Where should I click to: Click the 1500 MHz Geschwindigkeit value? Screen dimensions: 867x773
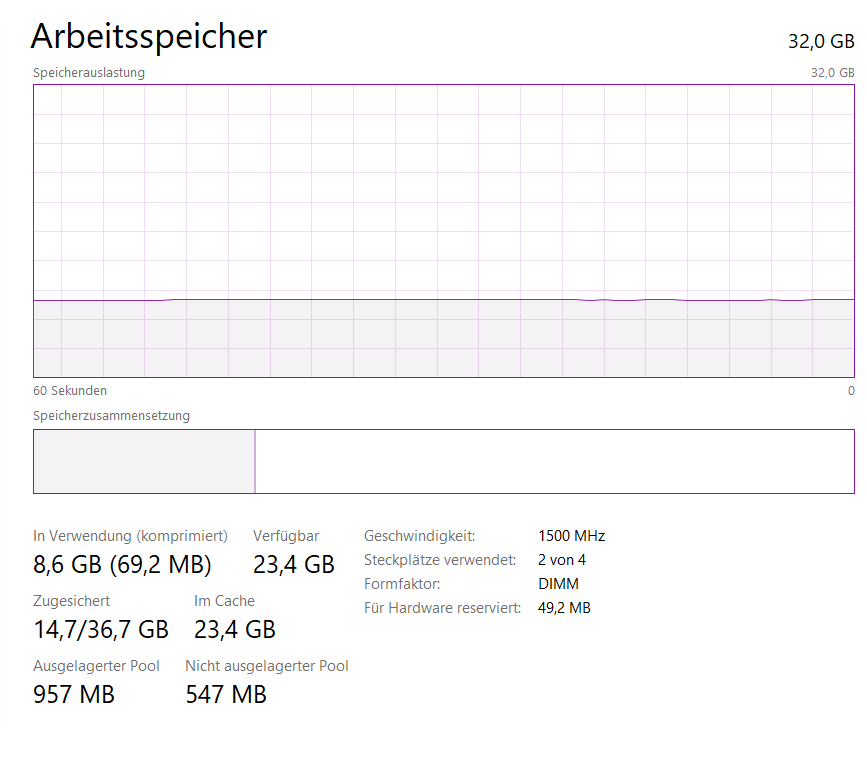pyautogui.click(x=571, y=536)
